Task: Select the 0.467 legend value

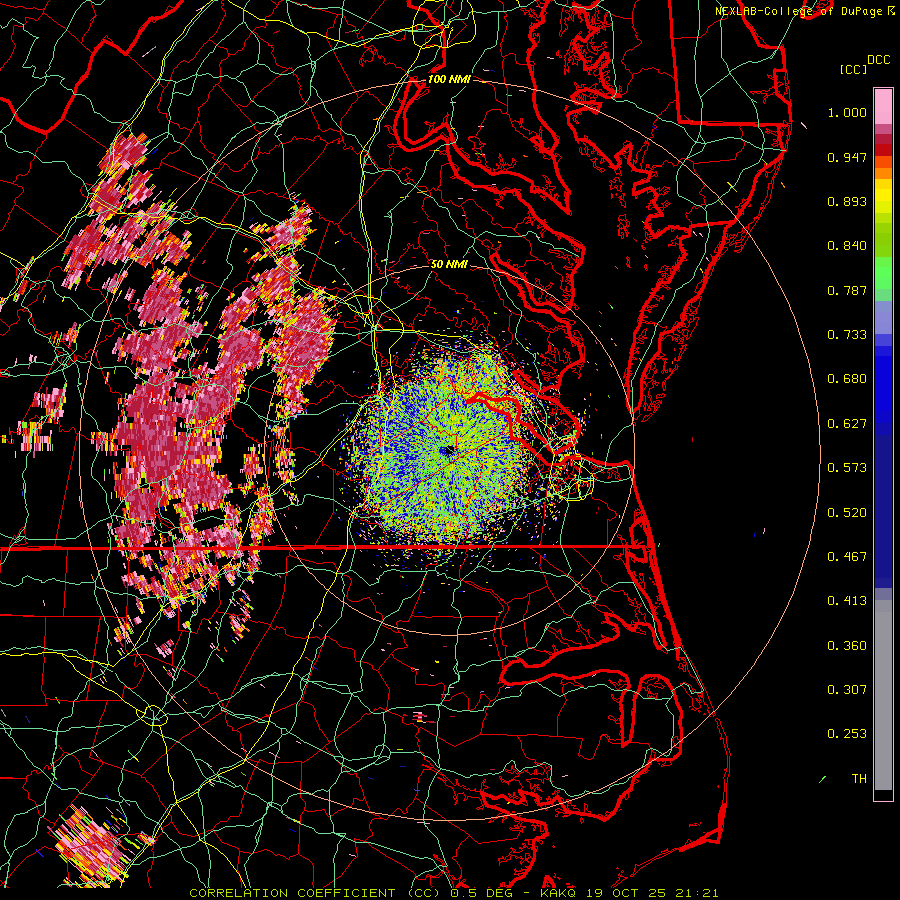Action: (x=847, y=557)
